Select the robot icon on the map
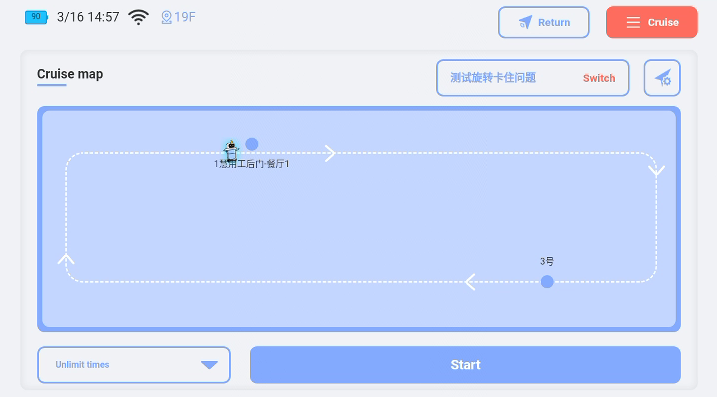The image size is (717, 397). (x=231, y=150)
